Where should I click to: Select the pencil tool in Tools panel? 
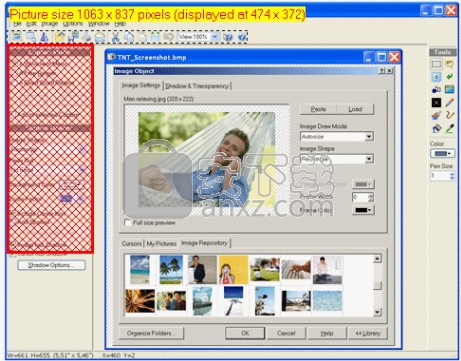pos(449,103)
